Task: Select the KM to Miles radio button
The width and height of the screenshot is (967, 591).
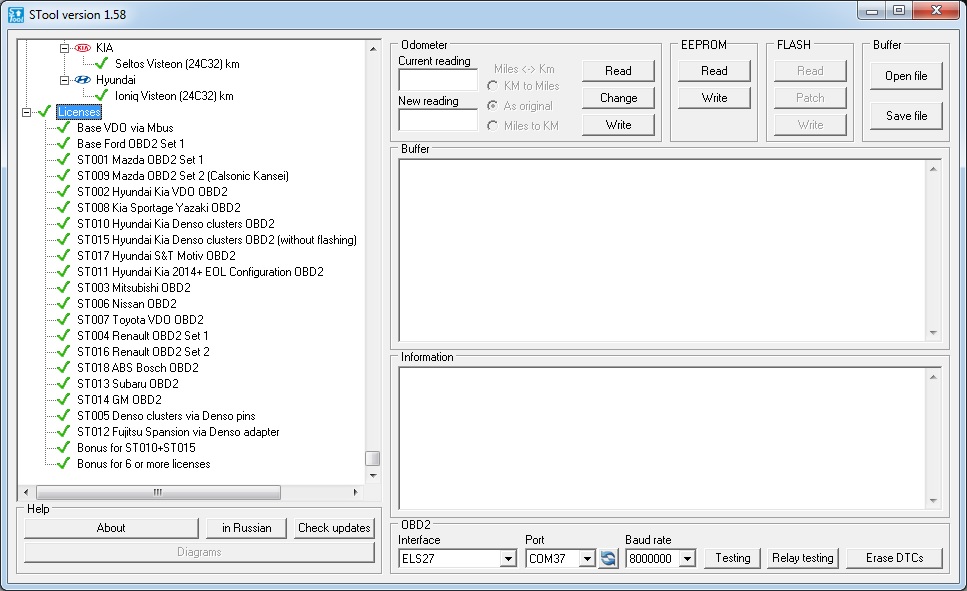Action: pyautogui.click(x=492, y=86)
